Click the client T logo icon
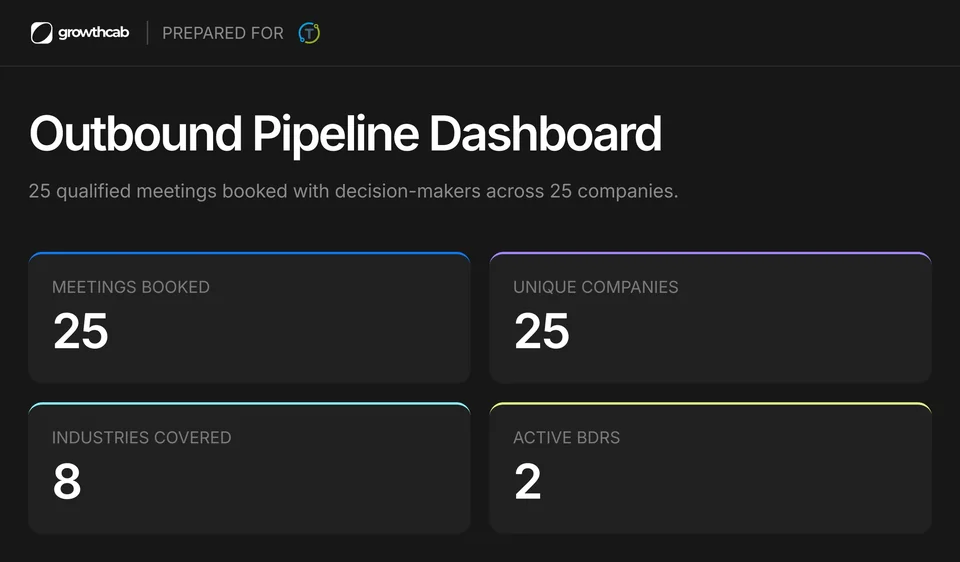 [x=309, y=33]
